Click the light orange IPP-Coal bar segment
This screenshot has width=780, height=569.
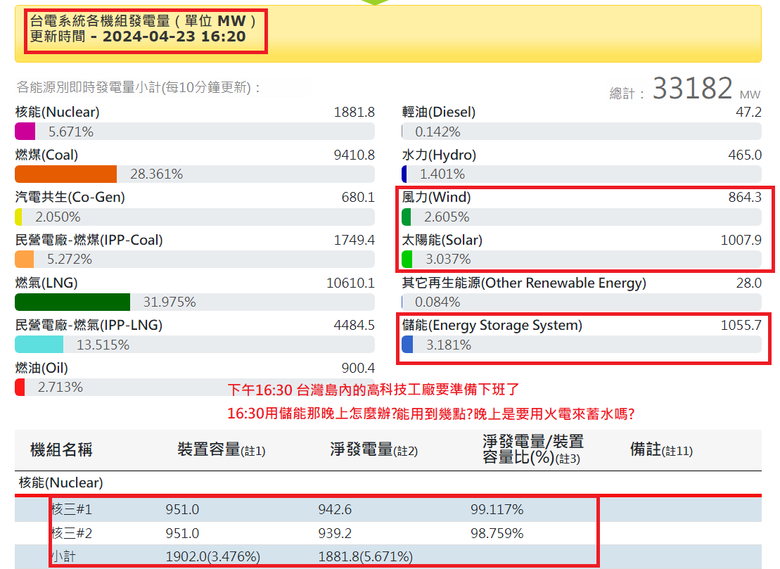point(24,259)
